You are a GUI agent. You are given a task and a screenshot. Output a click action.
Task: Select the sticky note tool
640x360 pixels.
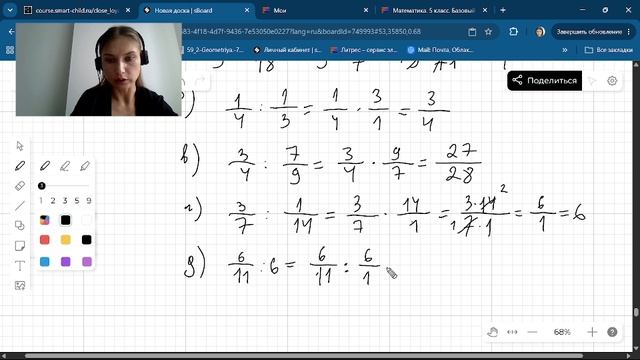pyautogui.click(x=20, y=246)
